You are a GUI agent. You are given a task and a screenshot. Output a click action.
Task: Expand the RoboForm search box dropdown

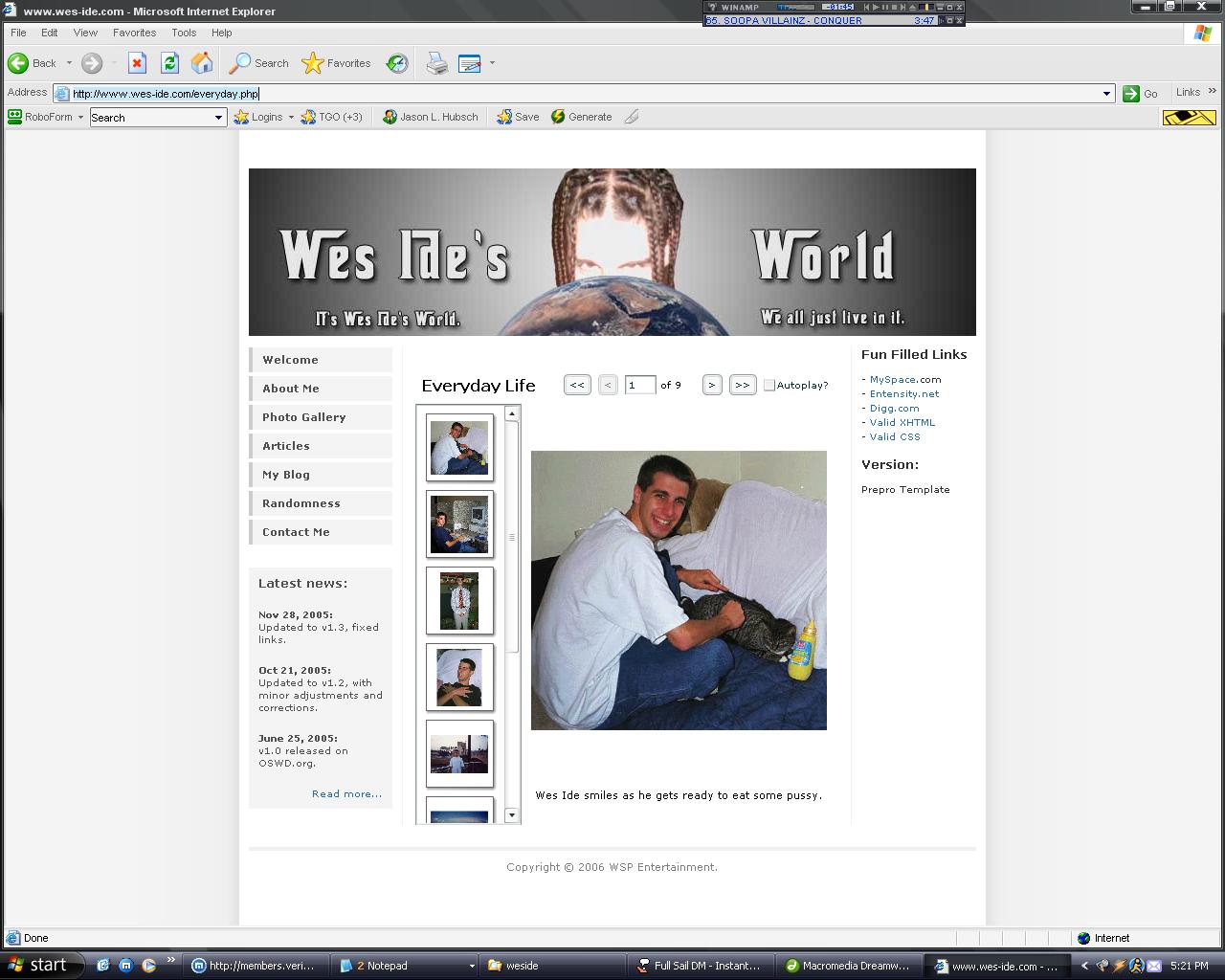(x=218, y=118)
